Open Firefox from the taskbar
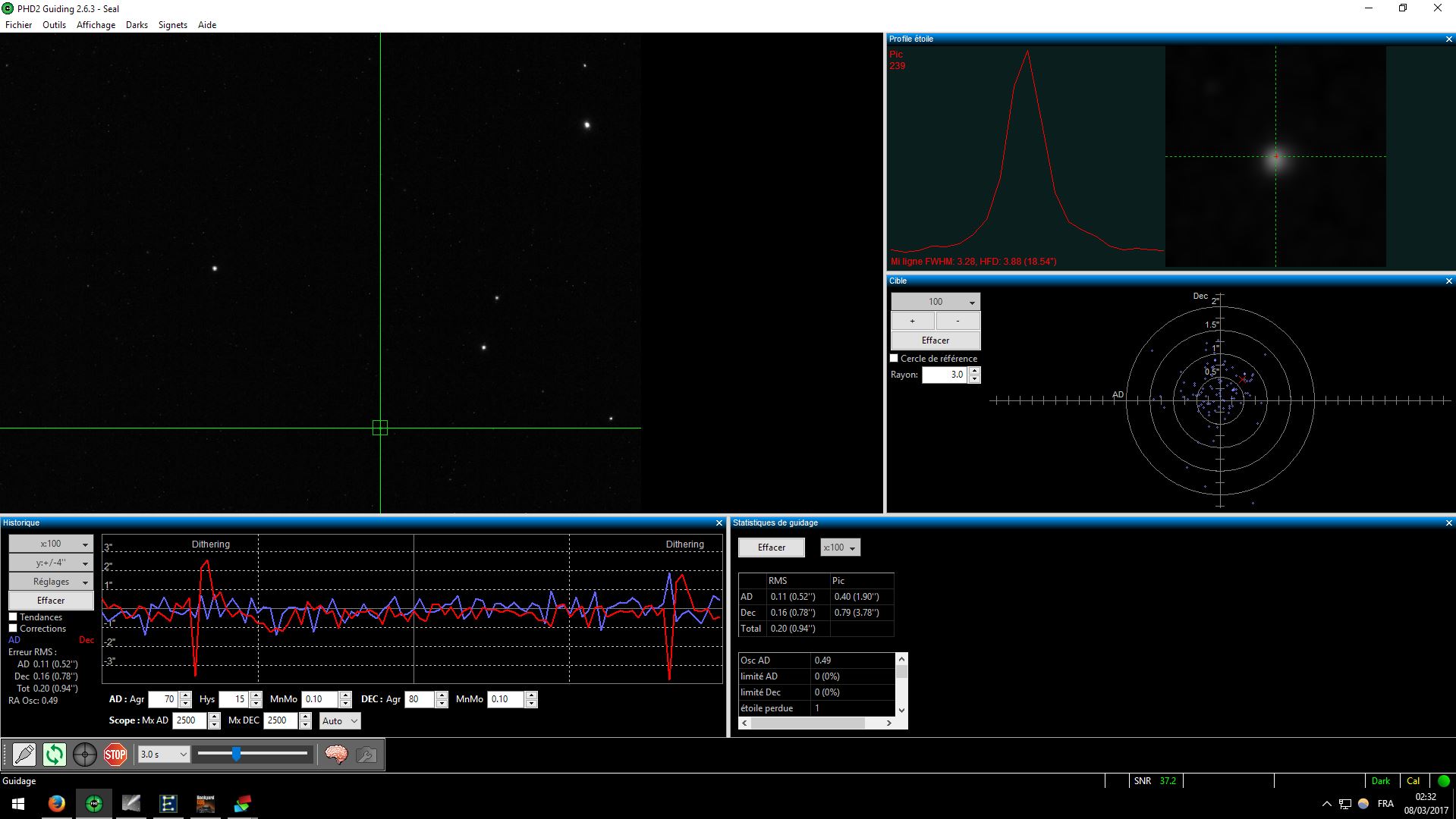This screenshot has width=1456, height=819. click(57, 804)
